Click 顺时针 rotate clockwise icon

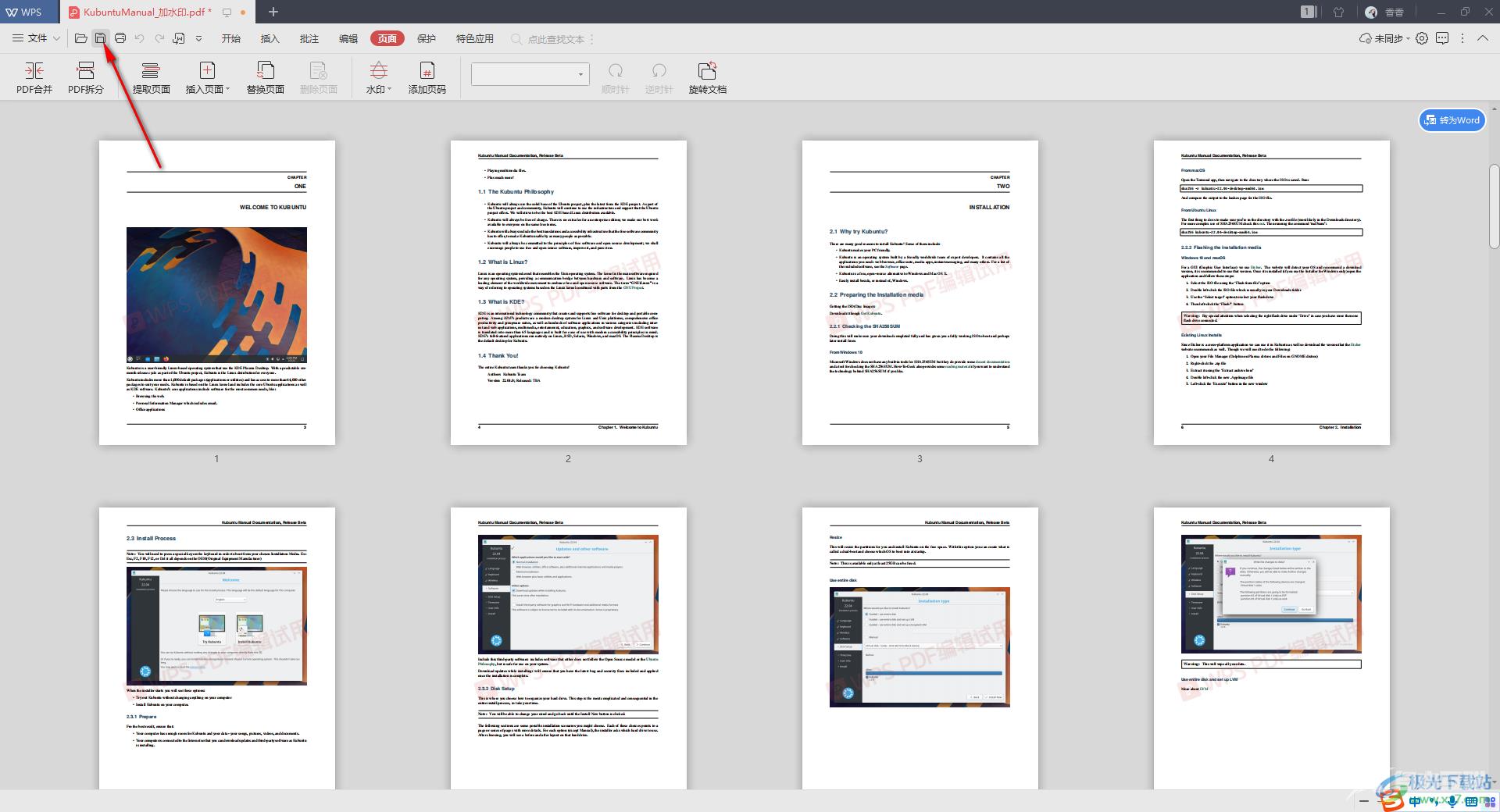[x=616, y=71]
